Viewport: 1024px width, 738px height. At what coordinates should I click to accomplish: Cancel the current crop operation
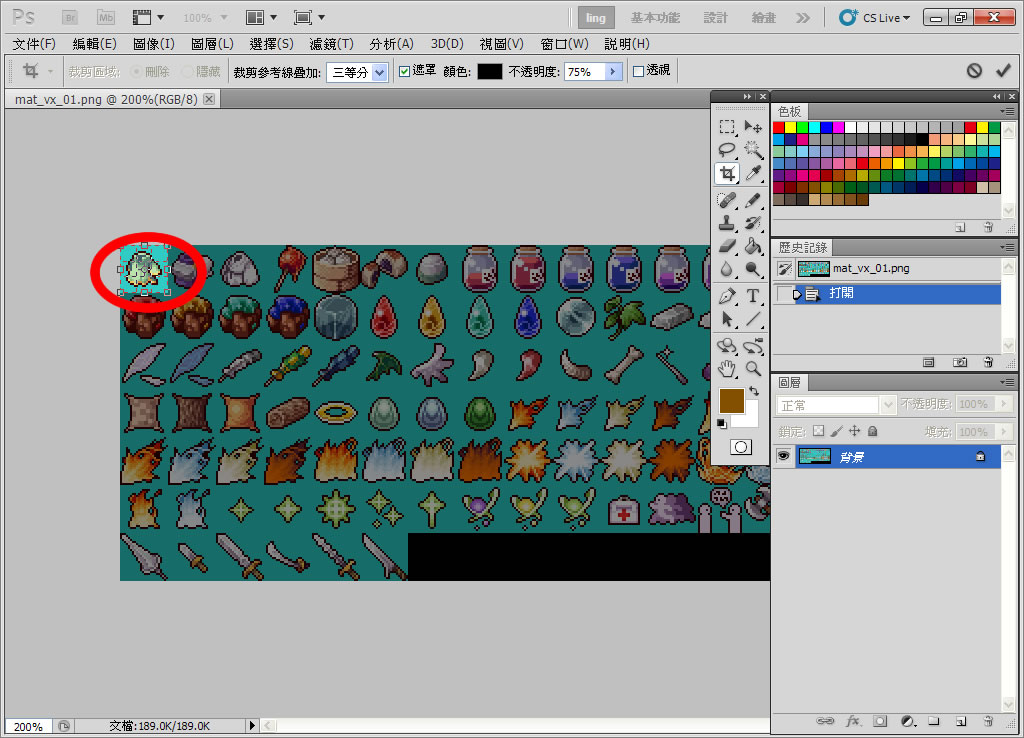tap(974, 71)
